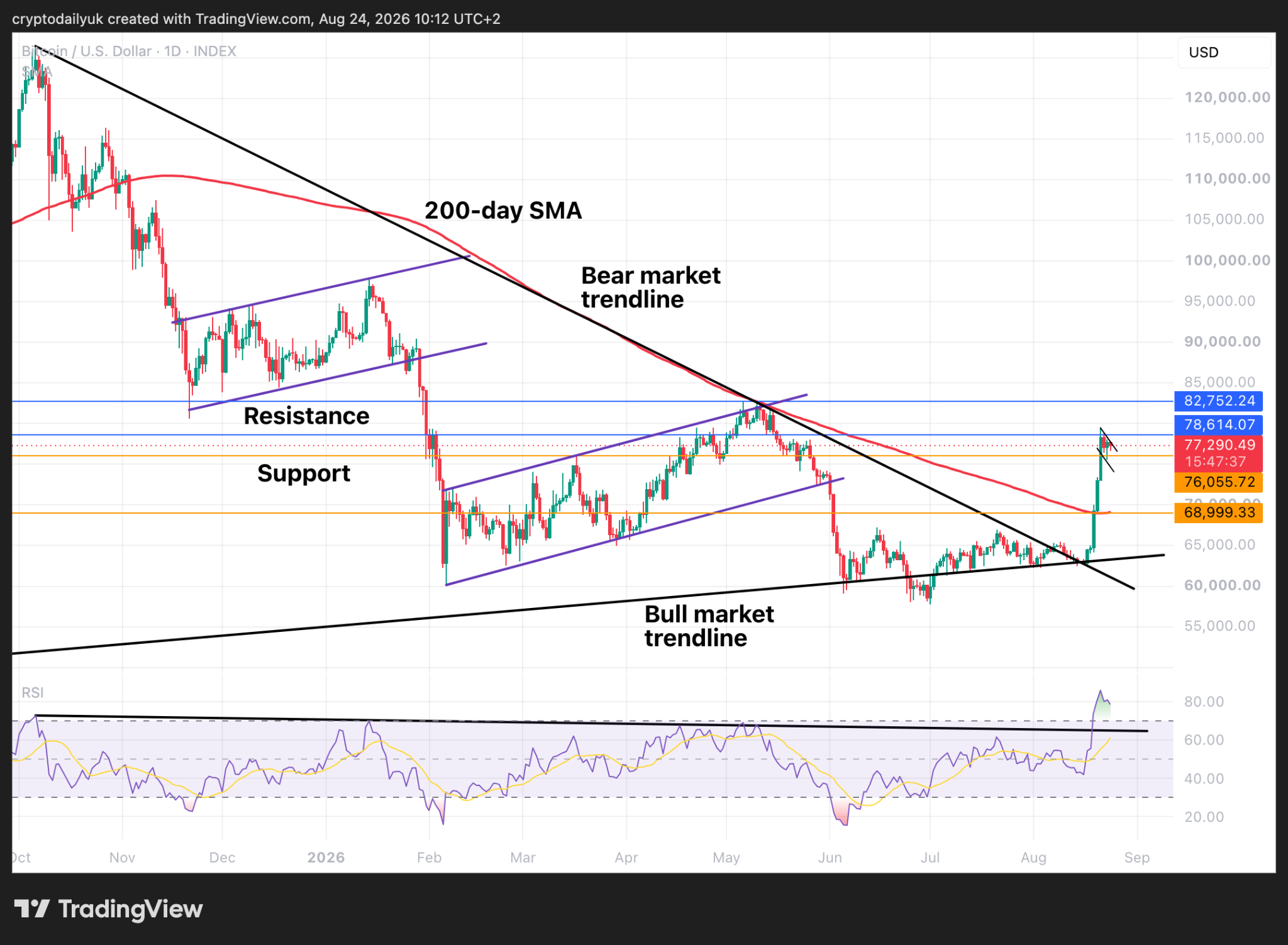Viewport: 1288px width, 945px height.
Task: Click the 'cryptodailyuk created with TradingView.com' header text
Action: pyautogui.click(x=162, y=19)
